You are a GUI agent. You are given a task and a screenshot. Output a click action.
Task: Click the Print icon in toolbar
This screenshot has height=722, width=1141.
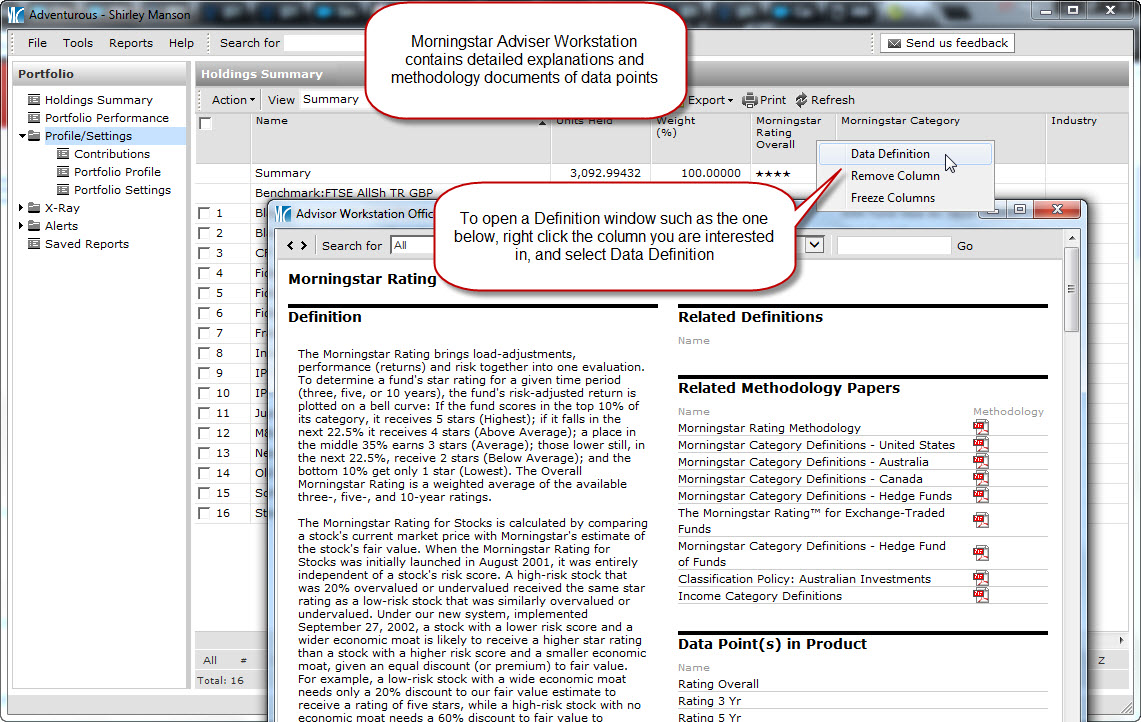coord(749,100)
